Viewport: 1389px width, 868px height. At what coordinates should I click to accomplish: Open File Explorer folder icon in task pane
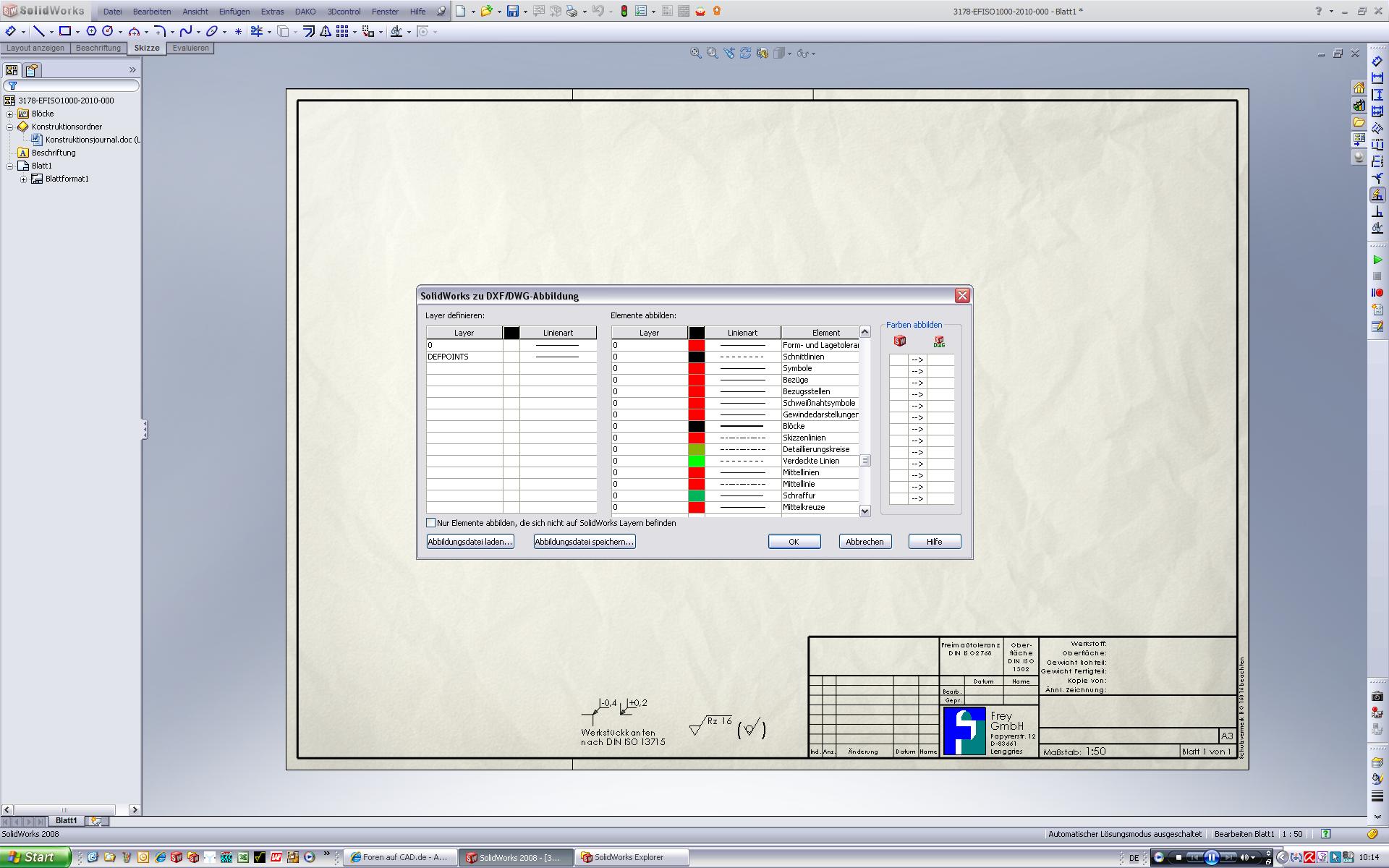point(1359,123)
